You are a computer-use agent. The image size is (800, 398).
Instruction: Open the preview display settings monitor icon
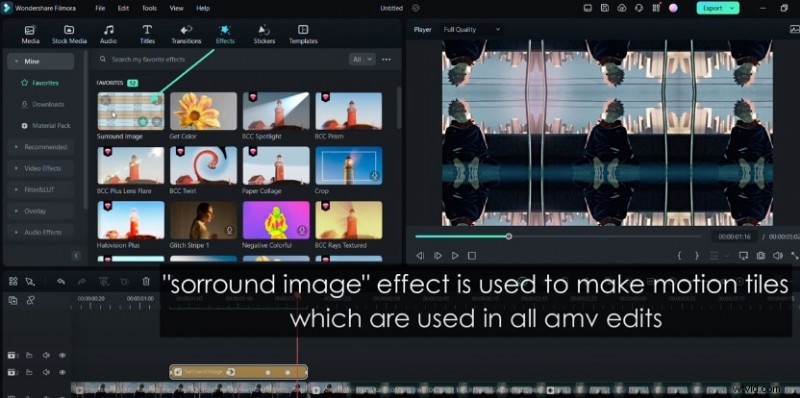coord(743,256)
